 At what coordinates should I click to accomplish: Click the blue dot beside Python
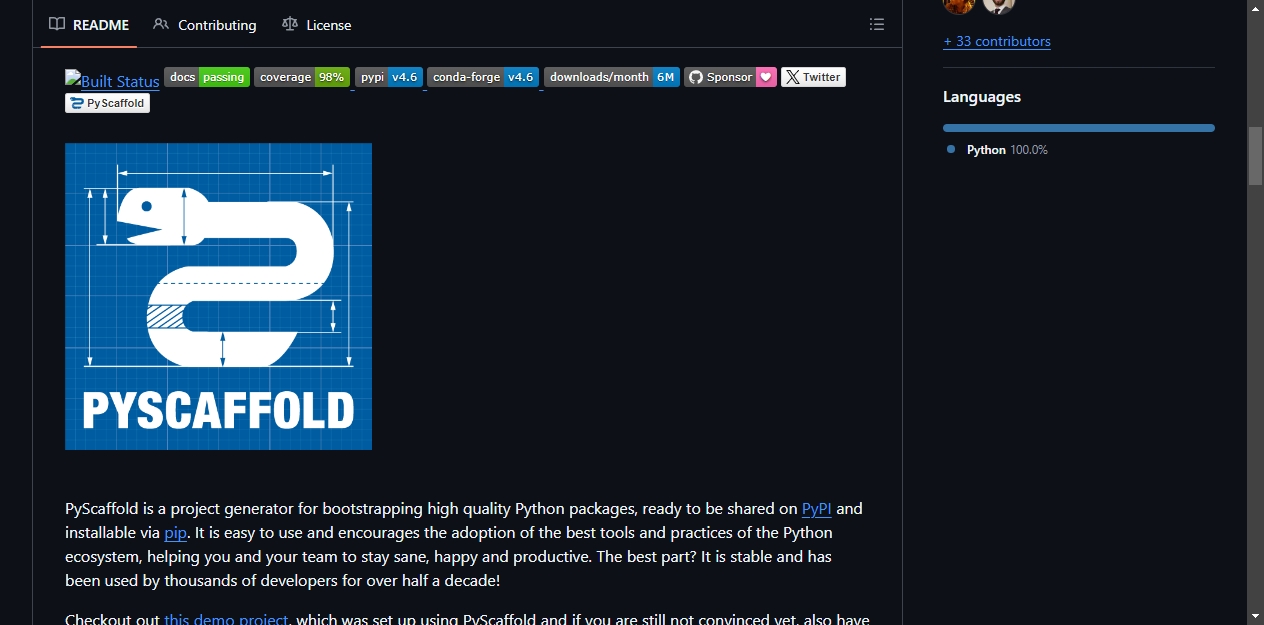(951, 150)
